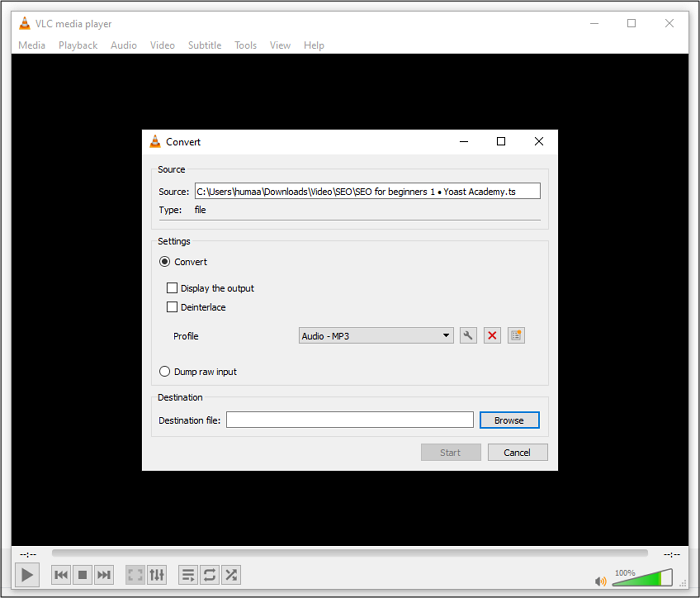
Task: Skip to next media track
Action: click(104, 575)
